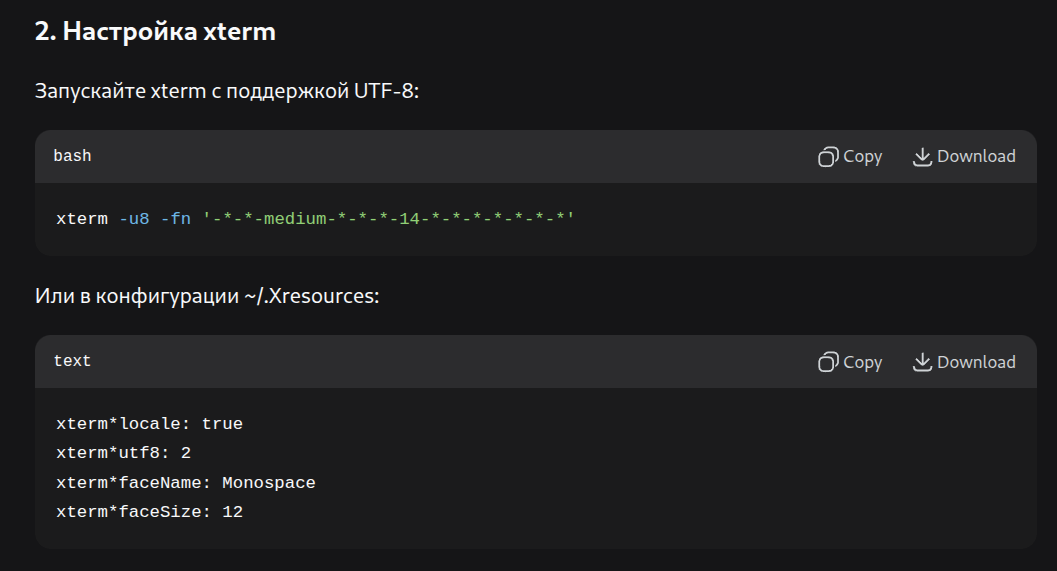
Task: Click the copy icon in the text block
Action: point(828,362)
